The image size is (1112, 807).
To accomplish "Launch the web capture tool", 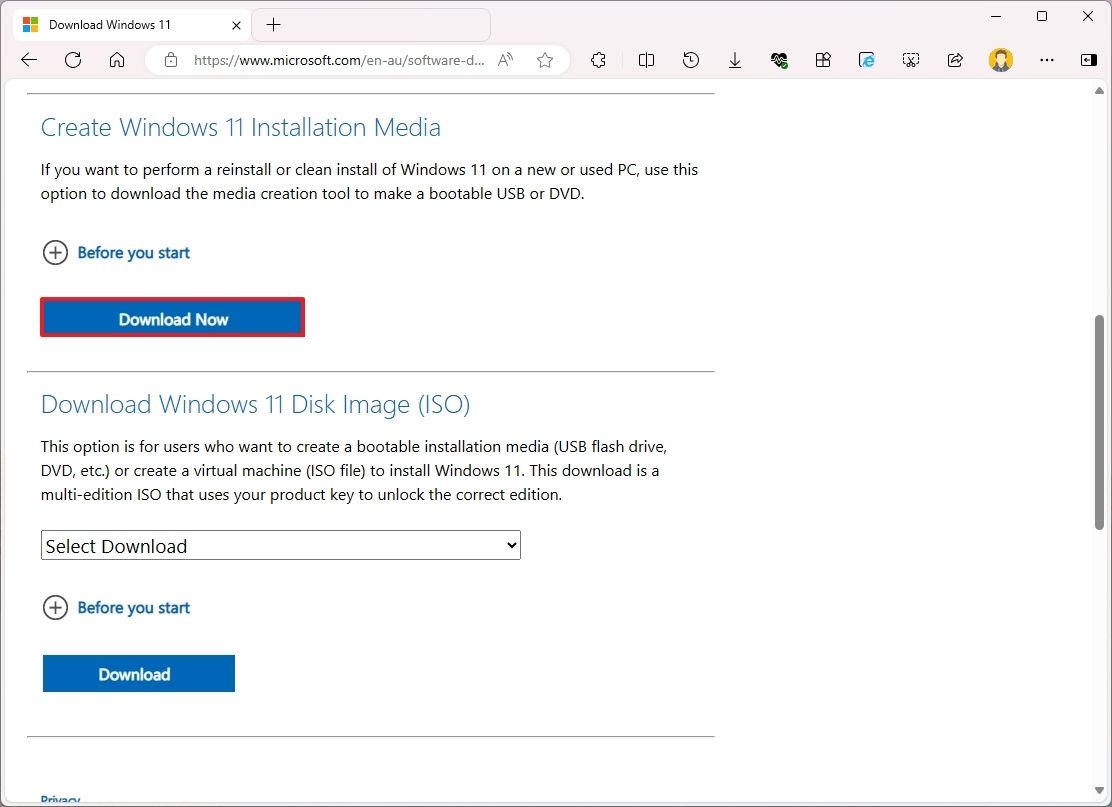I will click(911, 60).
